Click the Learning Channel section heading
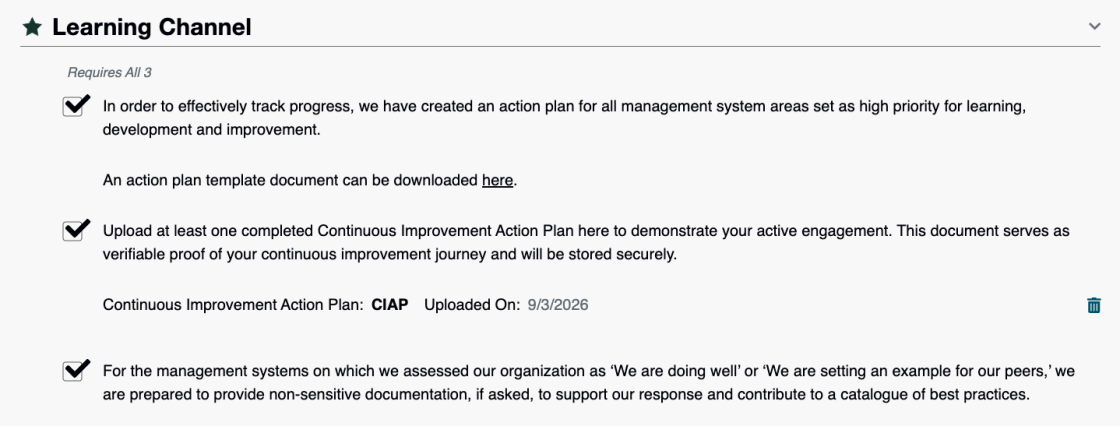 [151, 27]
